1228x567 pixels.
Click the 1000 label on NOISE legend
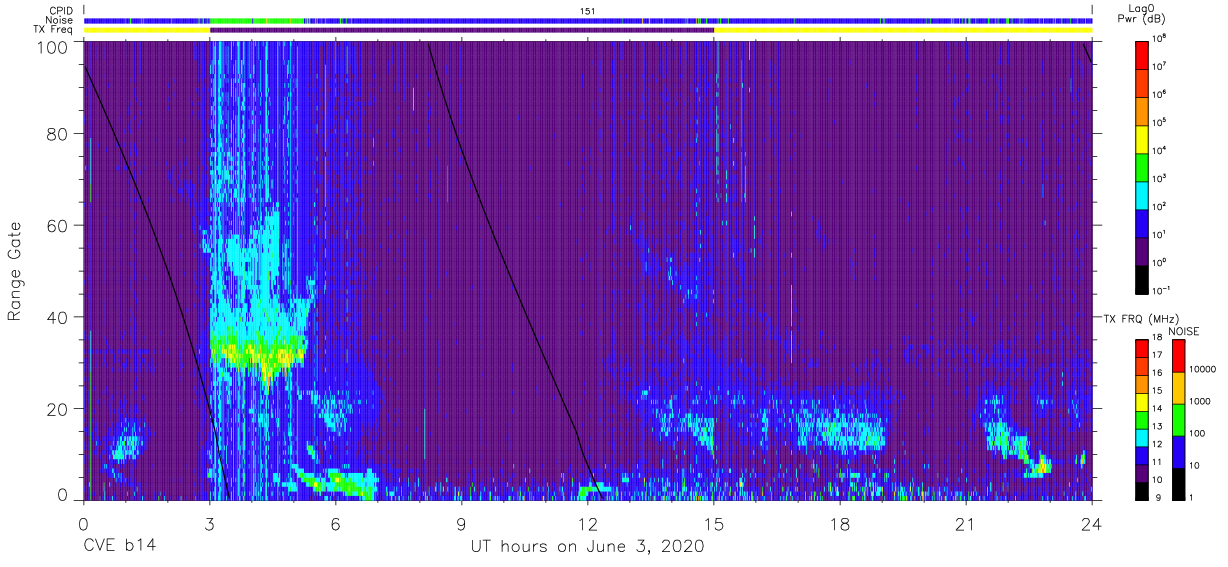tap(1201, 401)
